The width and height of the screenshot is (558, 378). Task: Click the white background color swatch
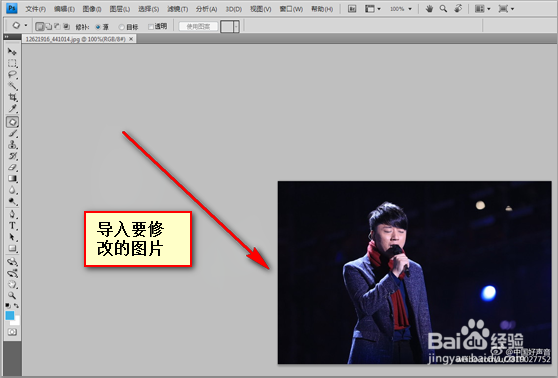click(x=16, y=321)
